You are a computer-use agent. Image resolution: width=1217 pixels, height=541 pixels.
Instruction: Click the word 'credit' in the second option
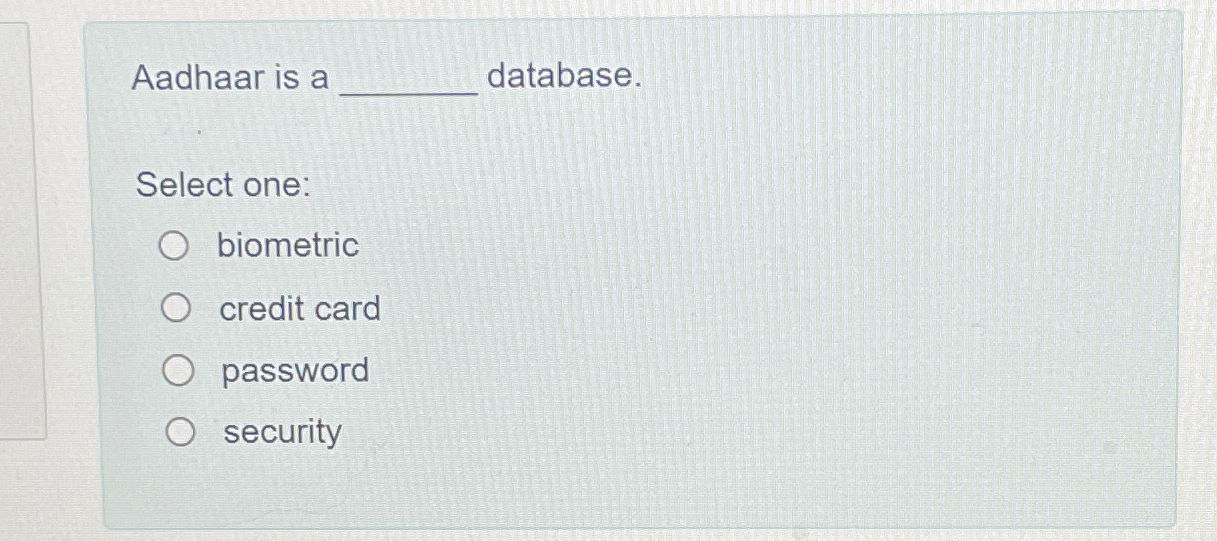[x=262, y=309]
